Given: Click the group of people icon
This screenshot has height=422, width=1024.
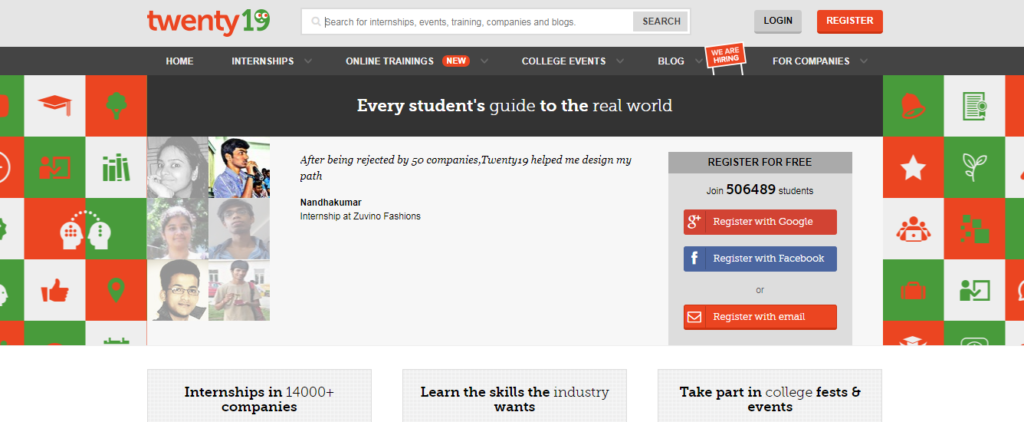Looking at the screenshot, I should [x=913, y=229].
